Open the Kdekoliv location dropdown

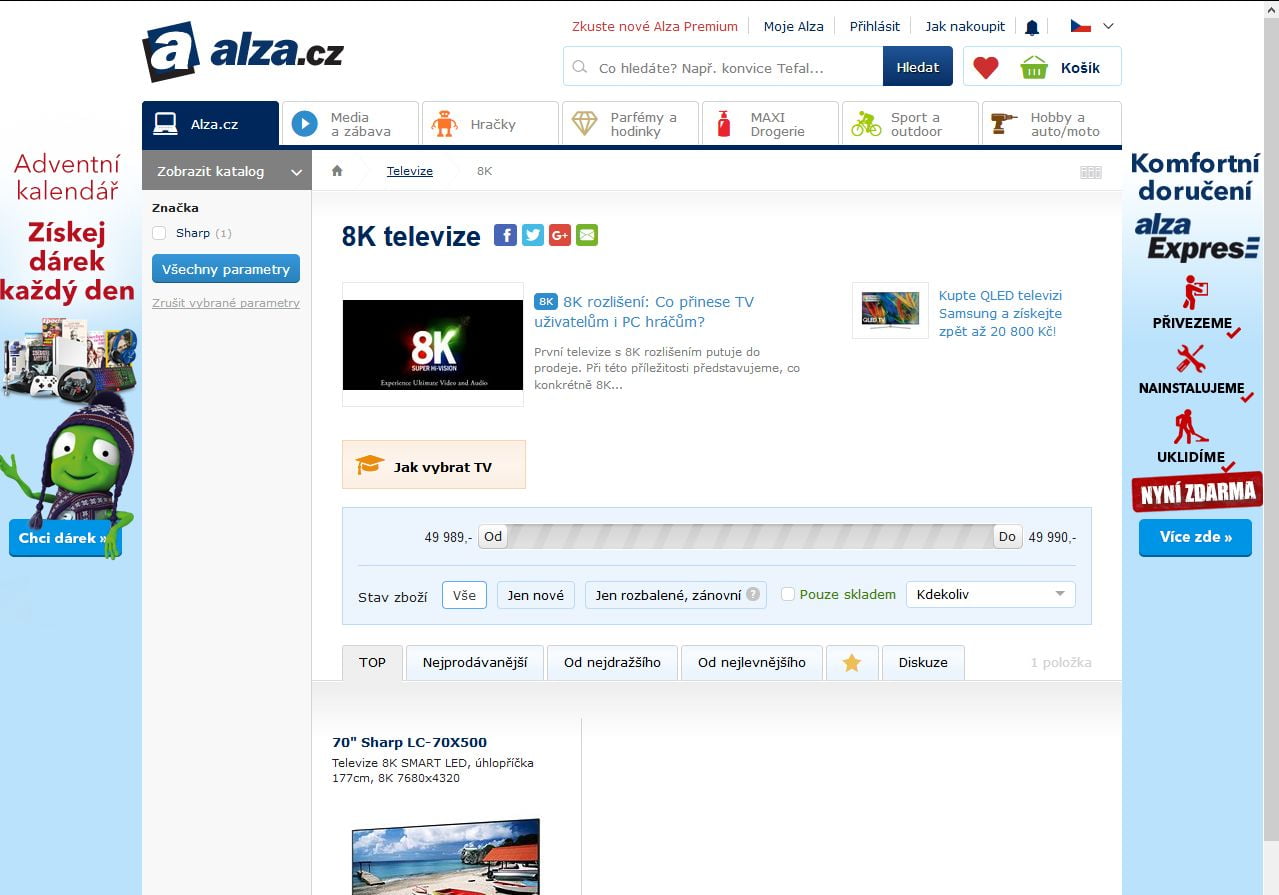(990, 594)
